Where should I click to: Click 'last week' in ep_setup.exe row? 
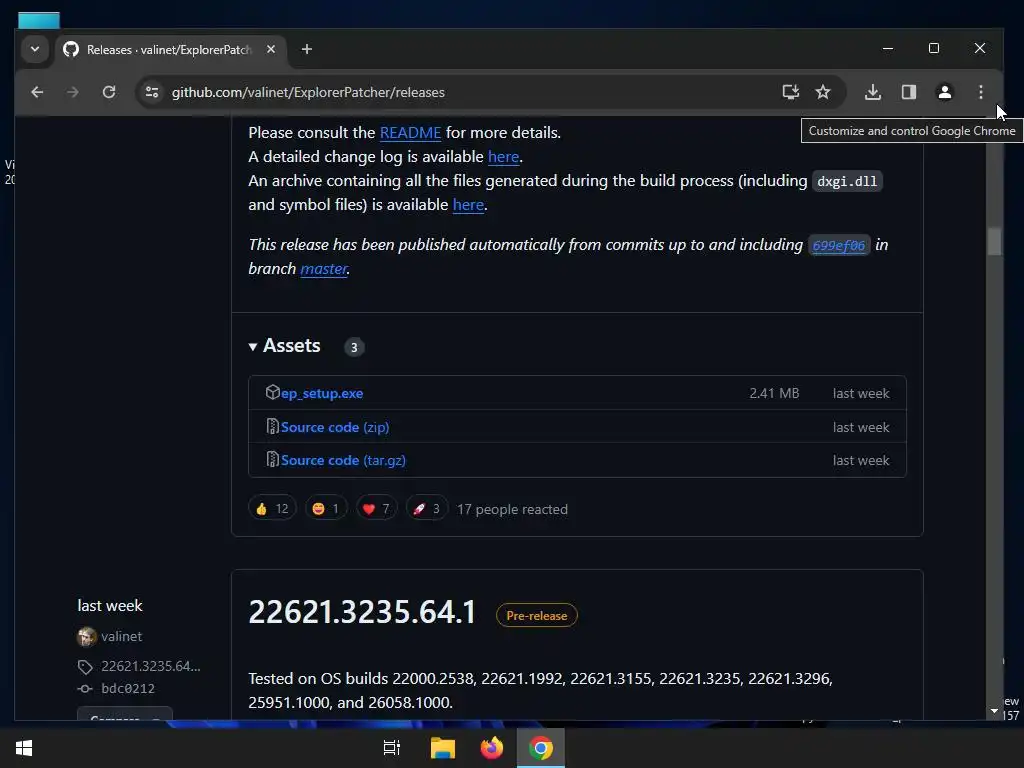pyautogui.click(x=861, y=393)
